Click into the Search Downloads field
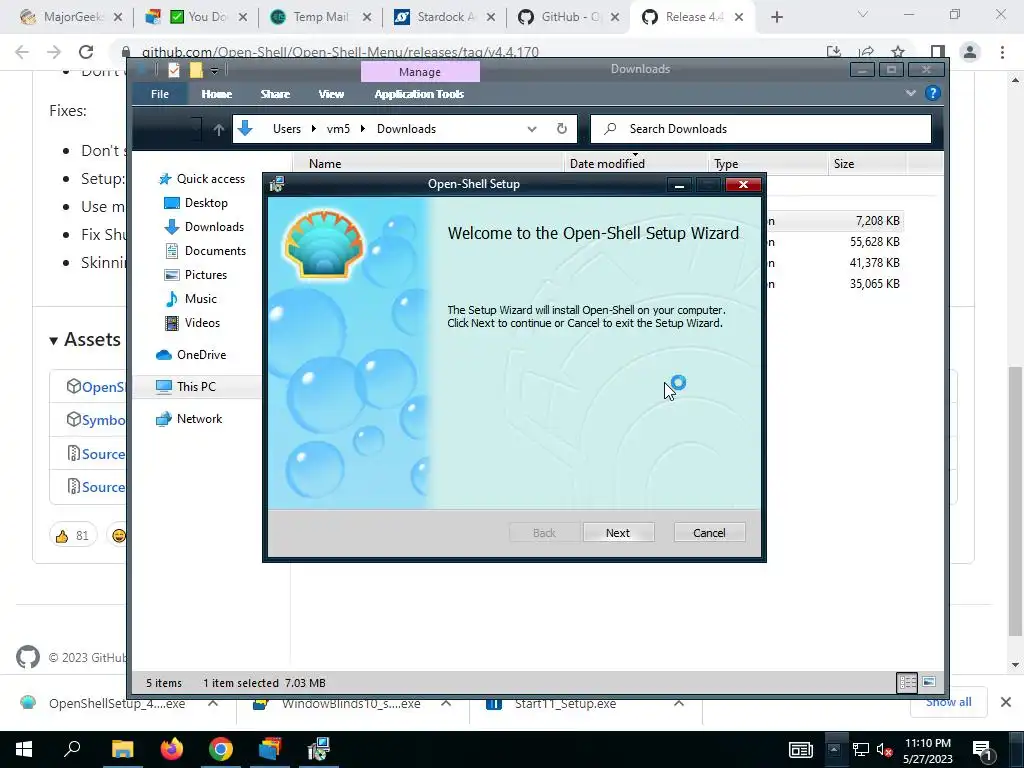The width and height of the screenshot is (1024, 768). 761,129
